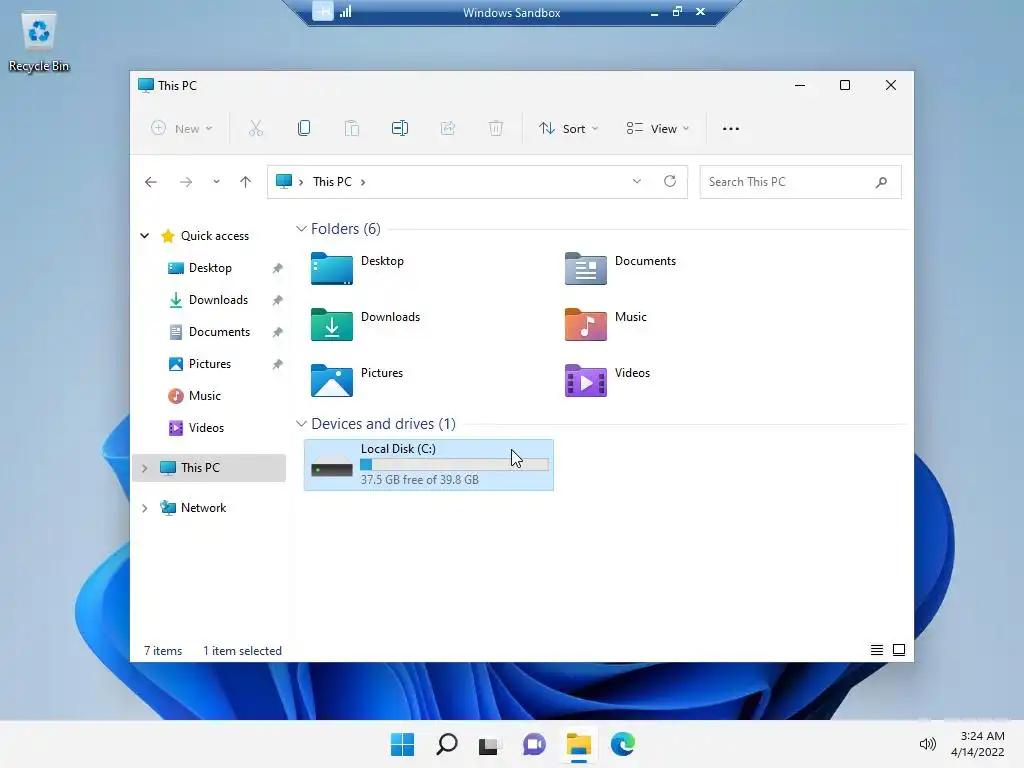Viewport: 1024px width, 768px height.
Task: Open address bar history dropdown chevron
Action: pyautogui.click(x=637, y=182)
